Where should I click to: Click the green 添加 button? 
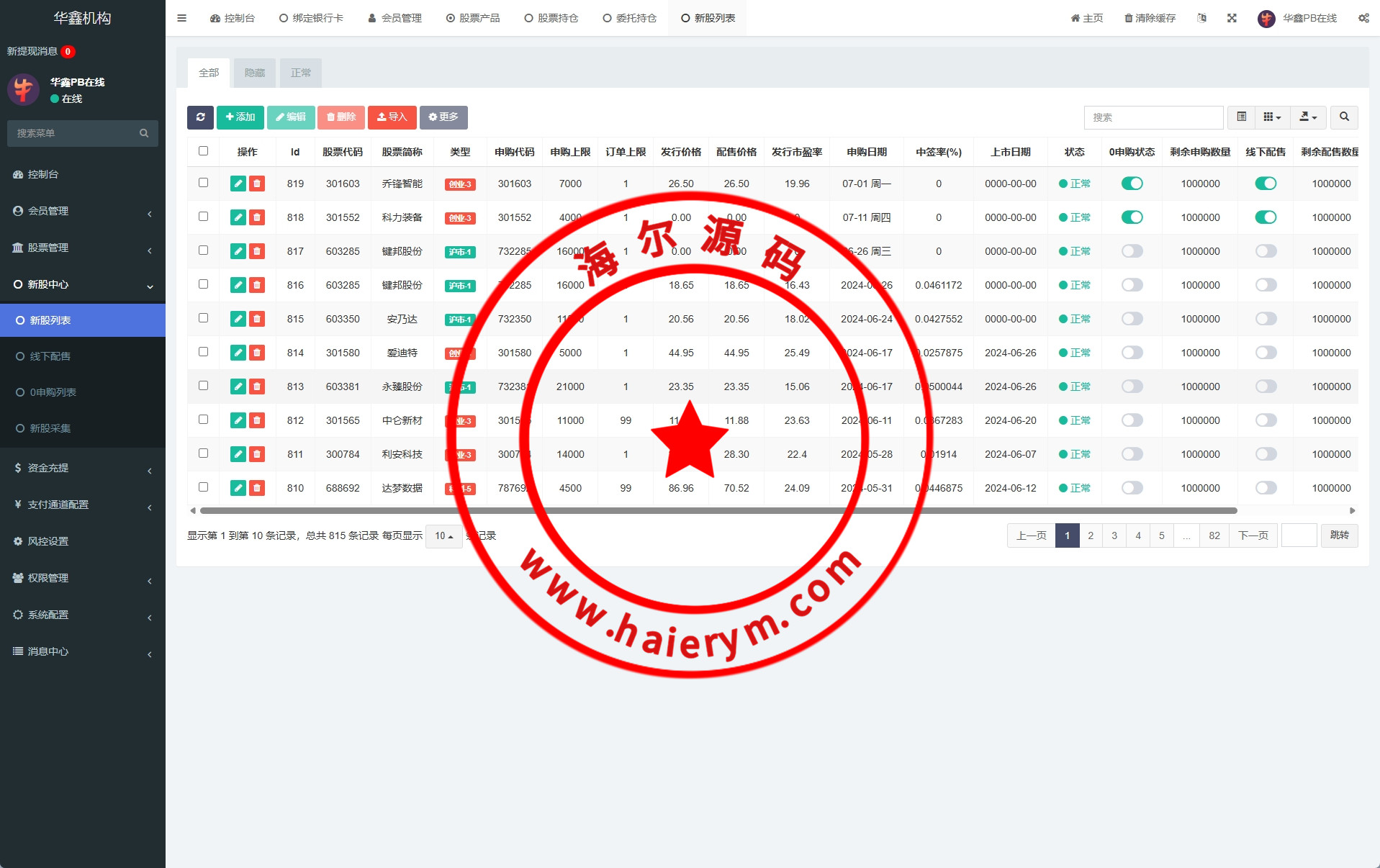click(240, 117)
